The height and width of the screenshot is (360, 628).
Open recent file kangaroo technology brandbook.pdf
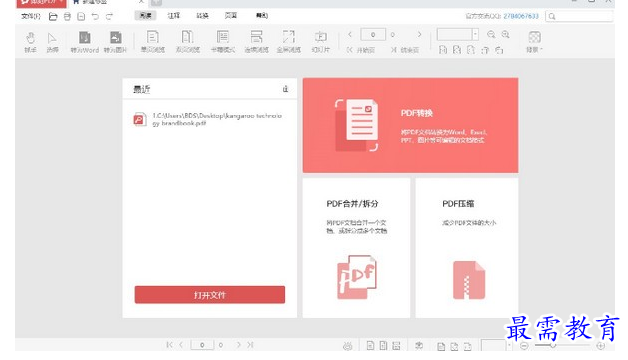pos(208,119)
